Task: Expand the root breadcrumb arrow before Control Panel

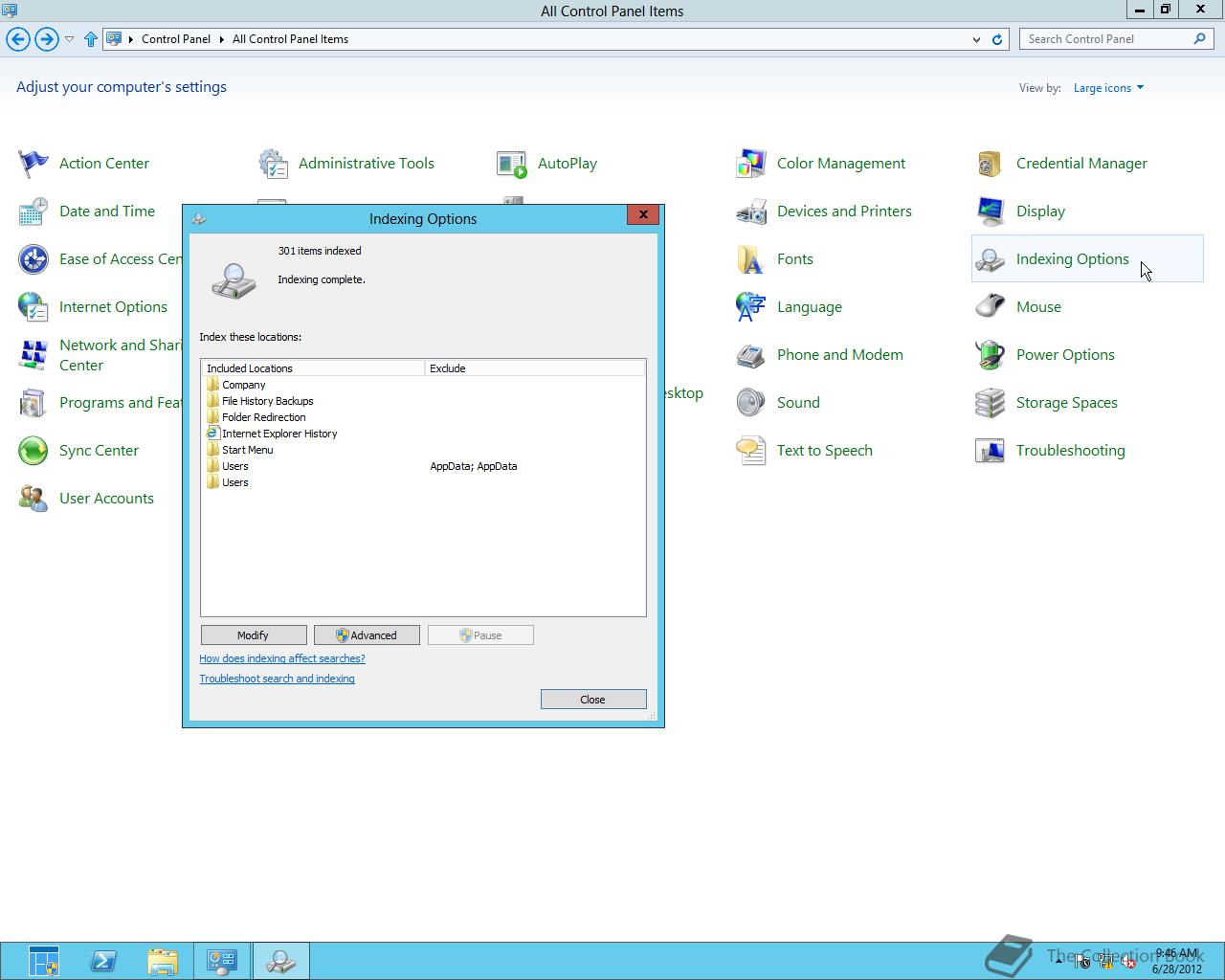Action: (x=131, y=39)
